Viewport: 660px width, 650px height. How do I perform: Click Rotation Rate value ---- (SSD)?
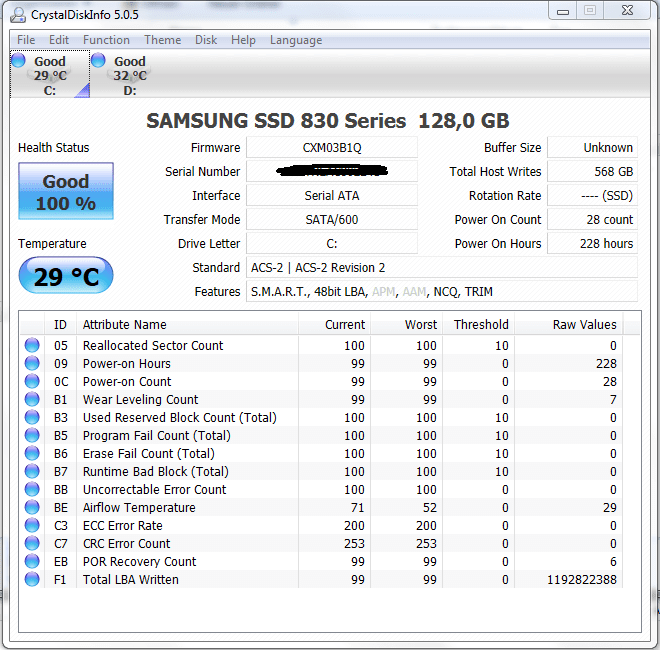(x=592, y=195)
